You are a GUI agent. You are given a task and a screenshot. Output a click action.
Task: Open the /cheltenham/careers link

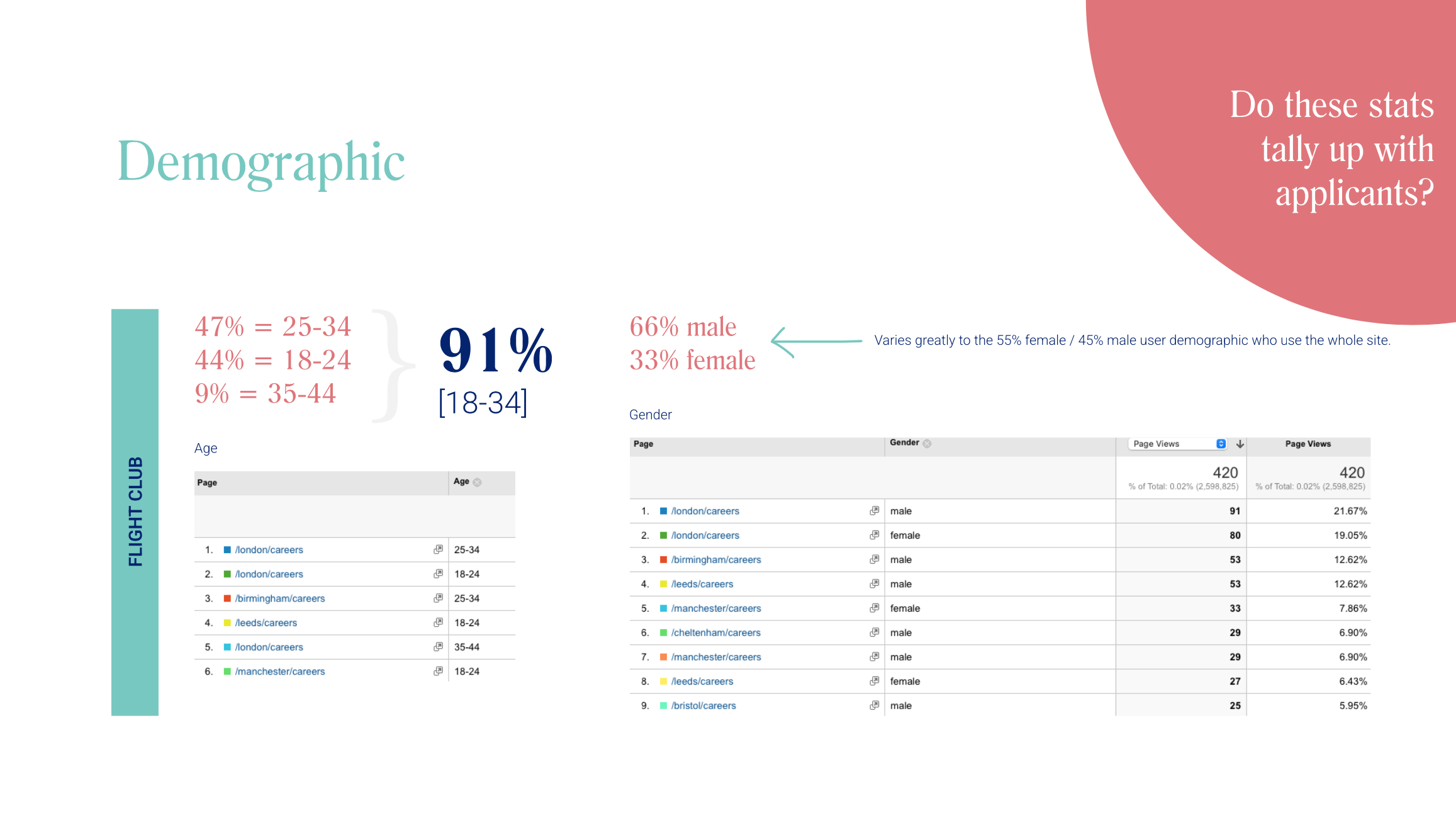[715, 633]
